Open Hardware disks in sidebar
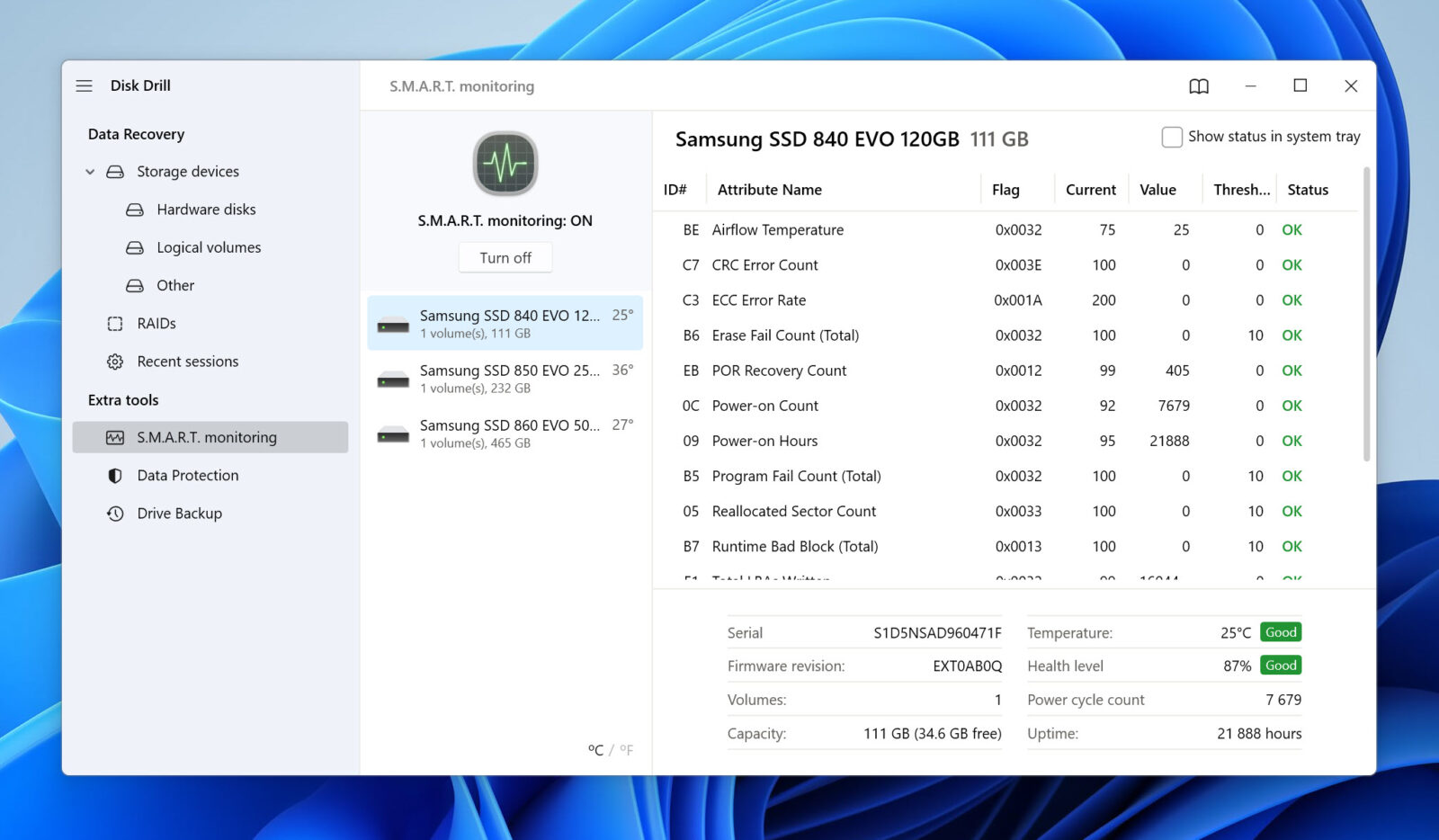The width and height of the screenshot is (1439, 840). 205,210
